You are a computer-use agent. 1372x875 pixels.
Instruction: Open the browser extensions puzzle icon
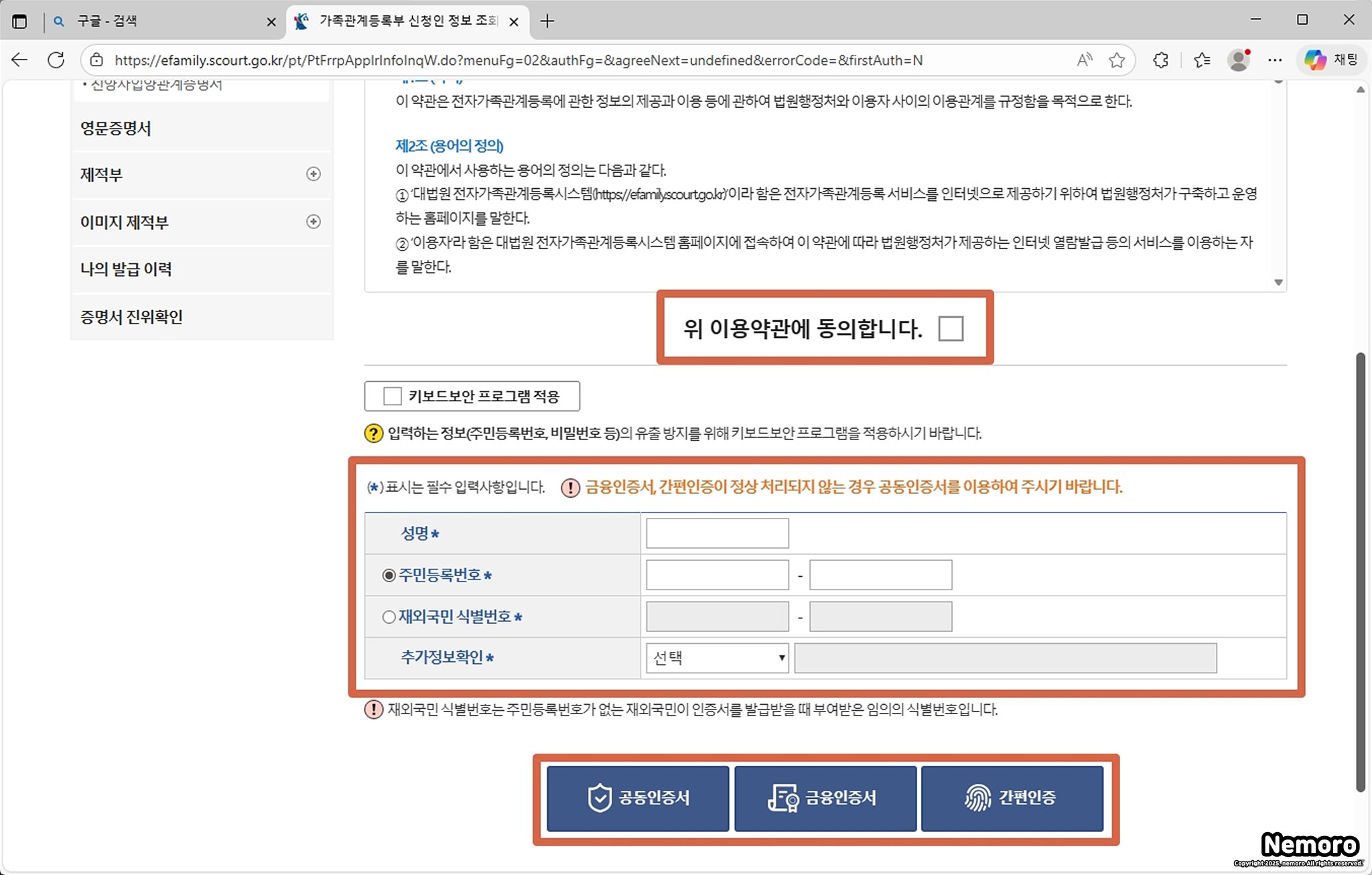(x=1161, y=60)
